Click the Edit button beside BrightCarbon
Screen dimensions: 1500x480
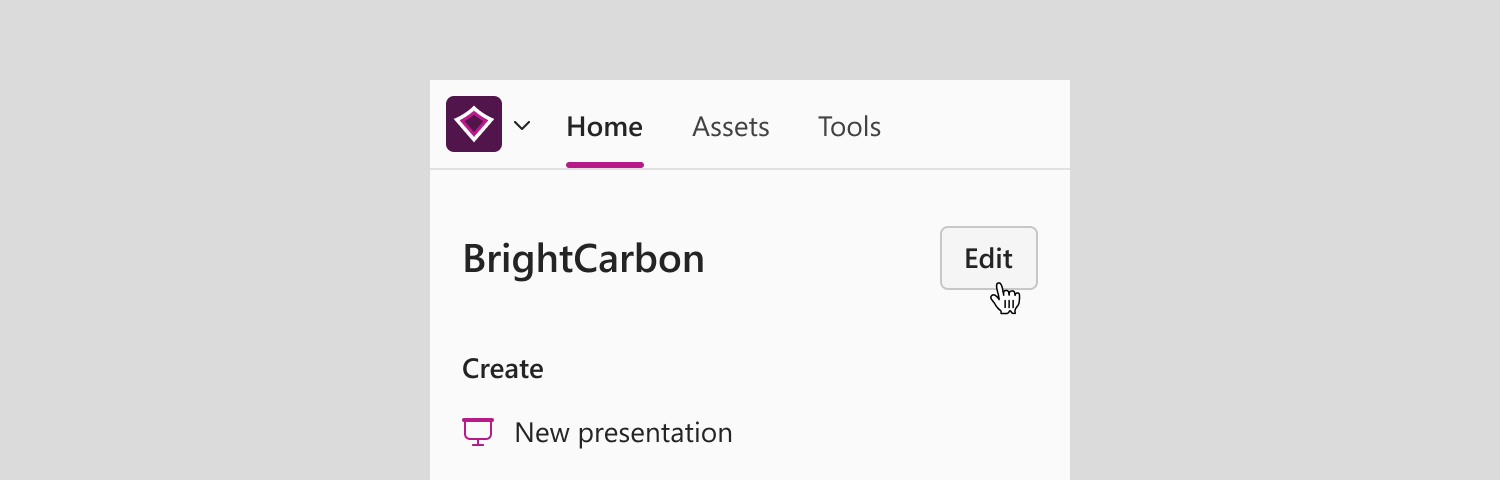[989, 258]
